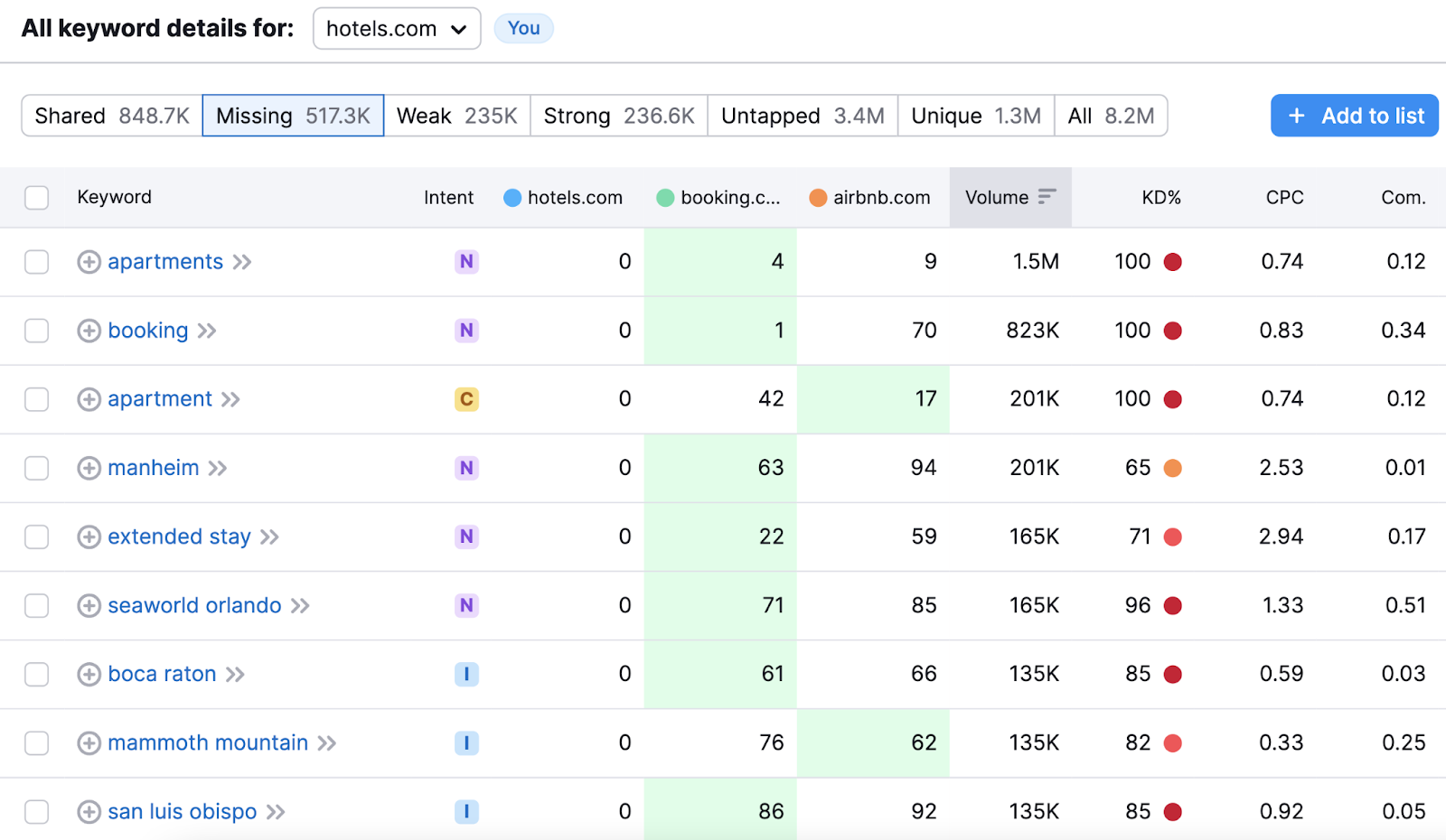1446x840 pixels.
Task: Open the booking keyword link
Action: pyautogui.click(x=148, y=331)
